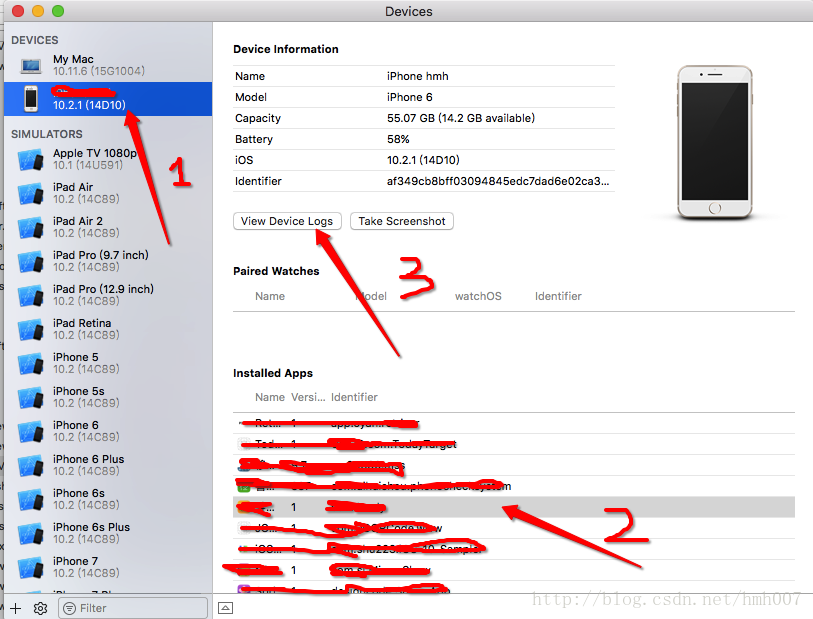
Task: Click the iPad Air 2 simulator icon
Action: pos(31,228)
